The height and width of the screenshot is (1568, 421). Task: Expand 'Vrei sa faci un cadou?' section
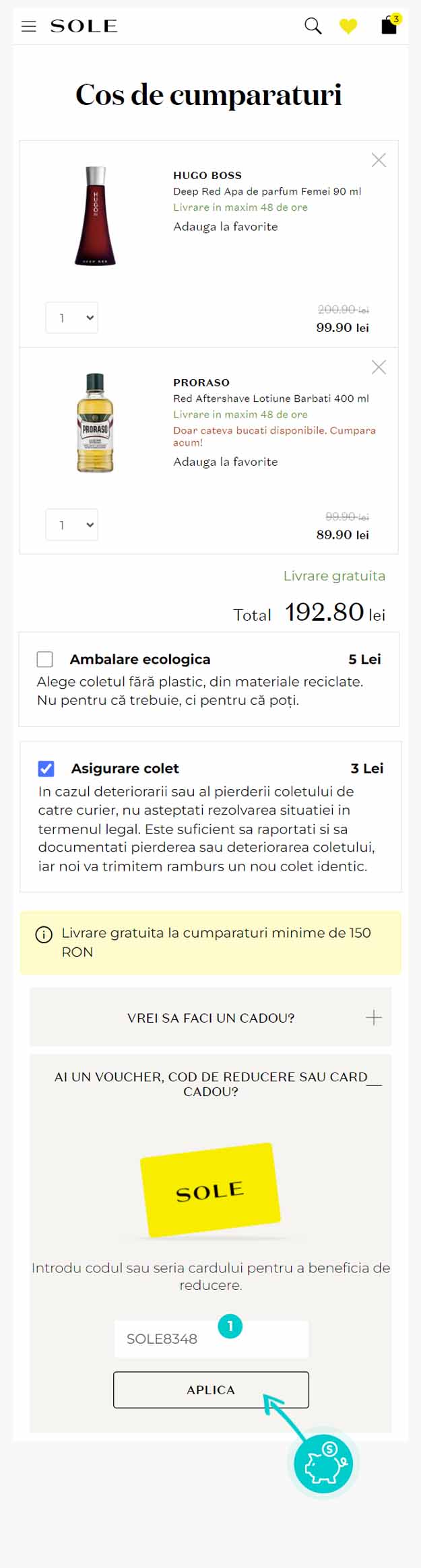pyautogui.click(x=373, y=1017)
